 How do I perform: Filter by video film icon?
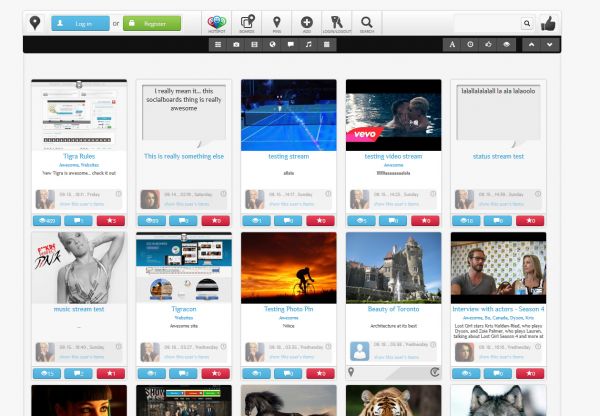[254, 44]
